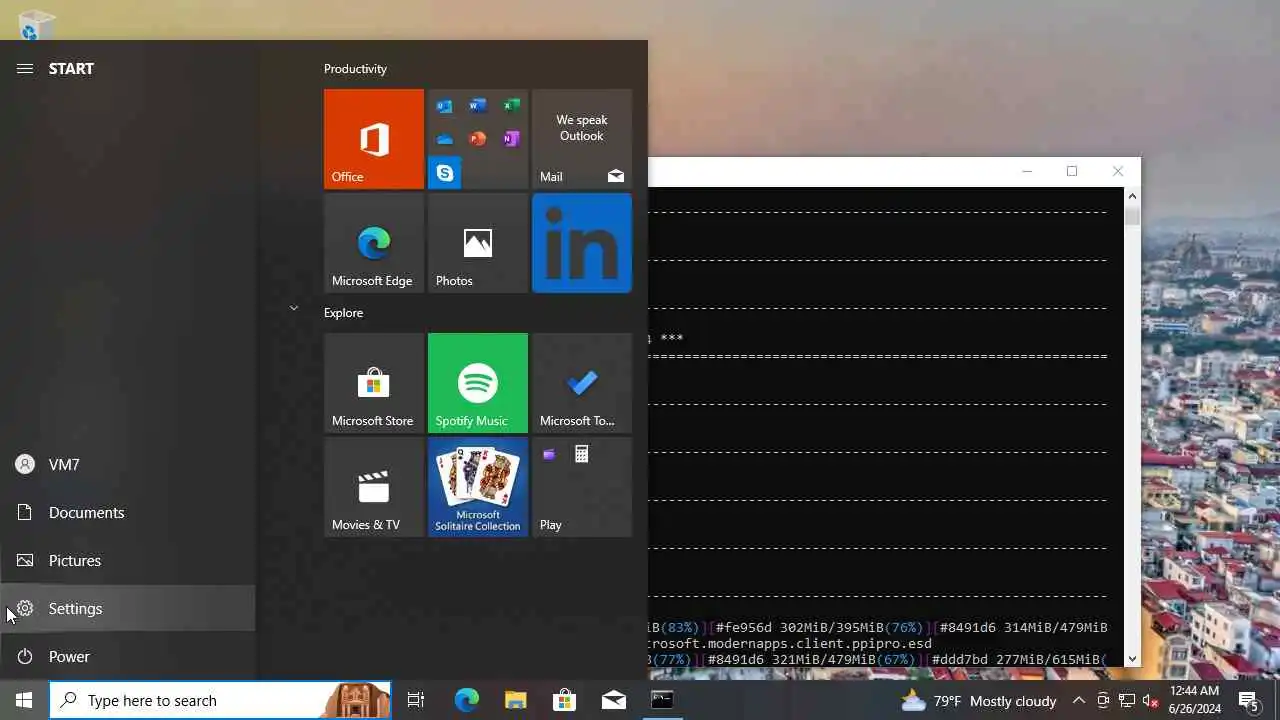Click the Explore group header
The width and height of the screenshot is (1280, 720).
tap(343, 313)
